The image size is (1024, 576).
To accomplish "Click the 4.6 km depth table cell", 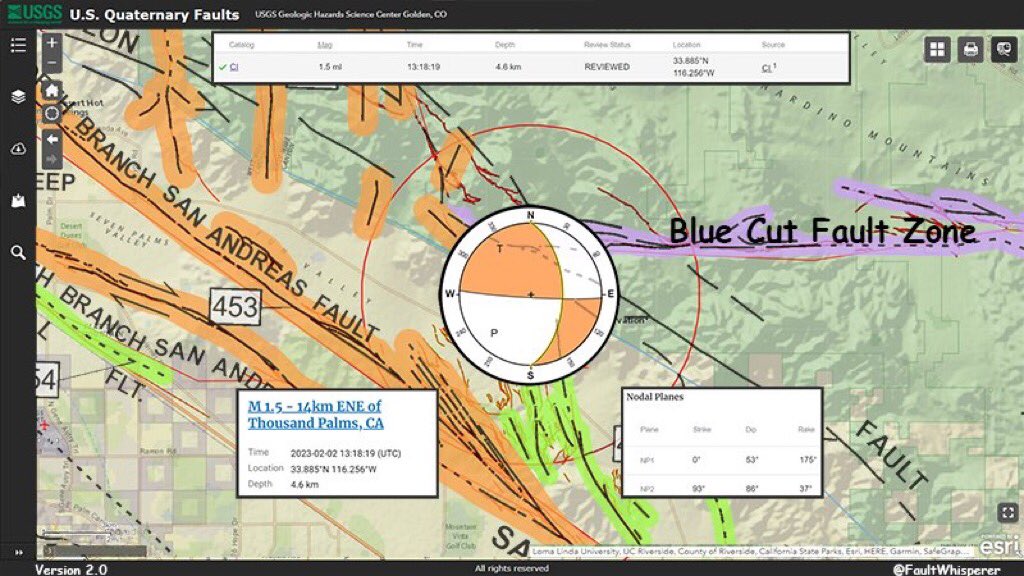I will (508, 67).
